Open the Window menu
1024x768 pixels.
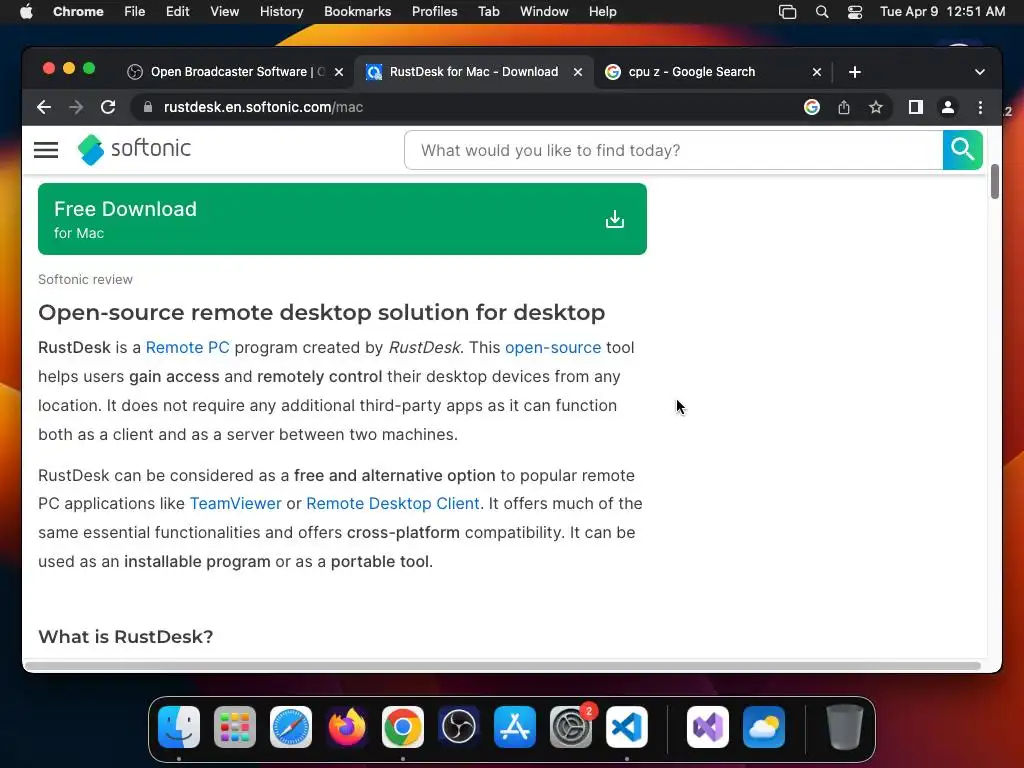point(544,12)
